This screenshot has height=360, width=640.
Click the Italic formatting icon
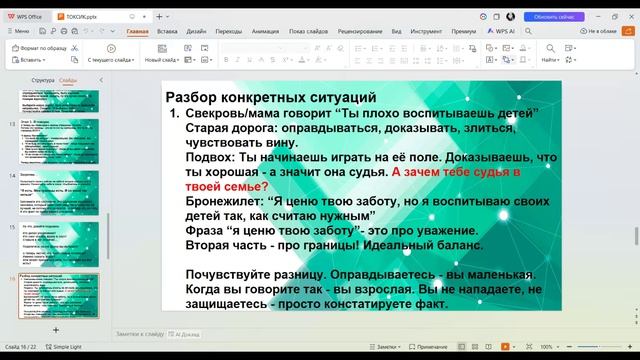pos(238,60)
